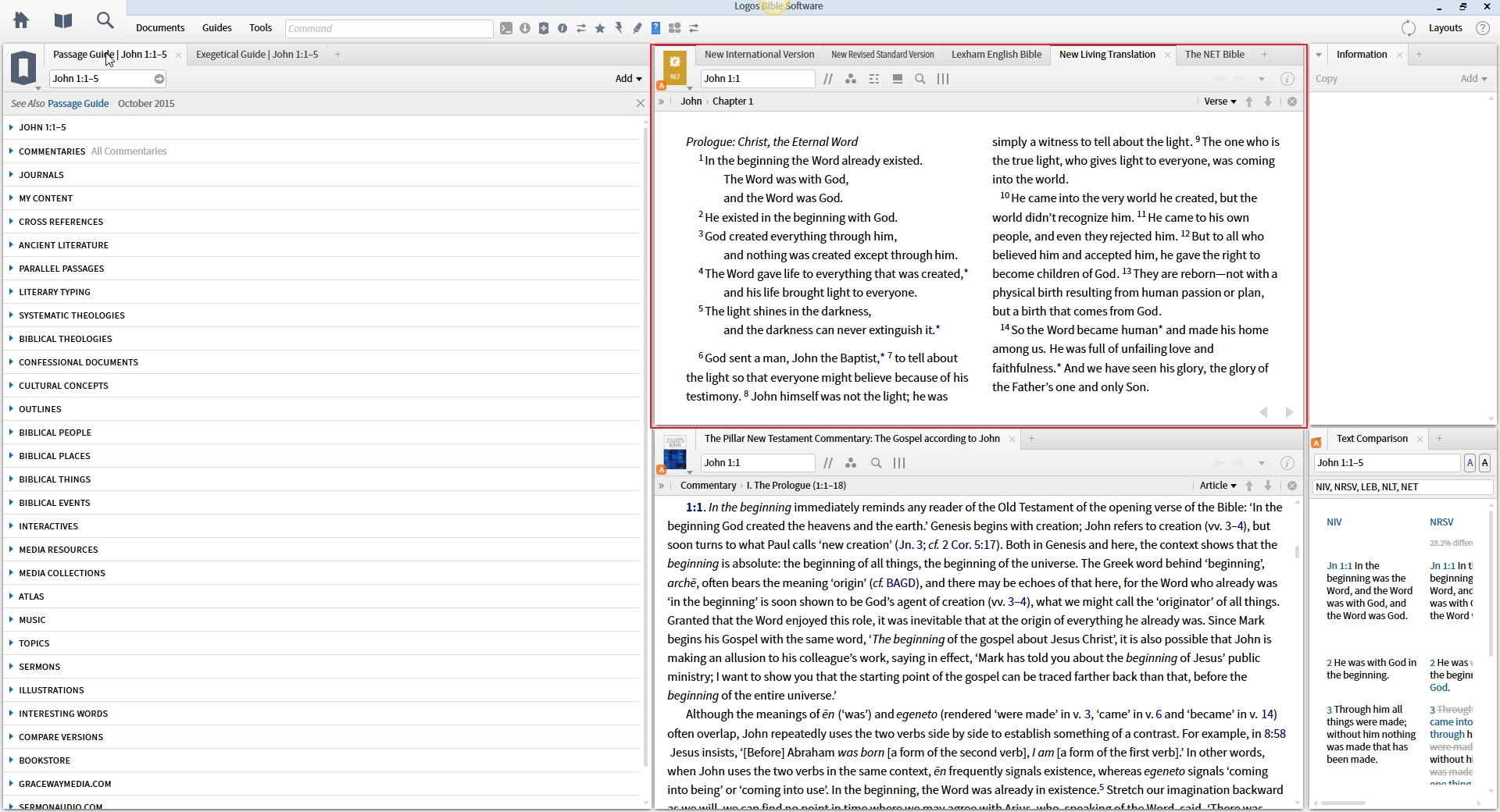Screen dimensions: 1500x812
Task: Click the go arrow in John 1:1–5 box
Action: point(159,79)
